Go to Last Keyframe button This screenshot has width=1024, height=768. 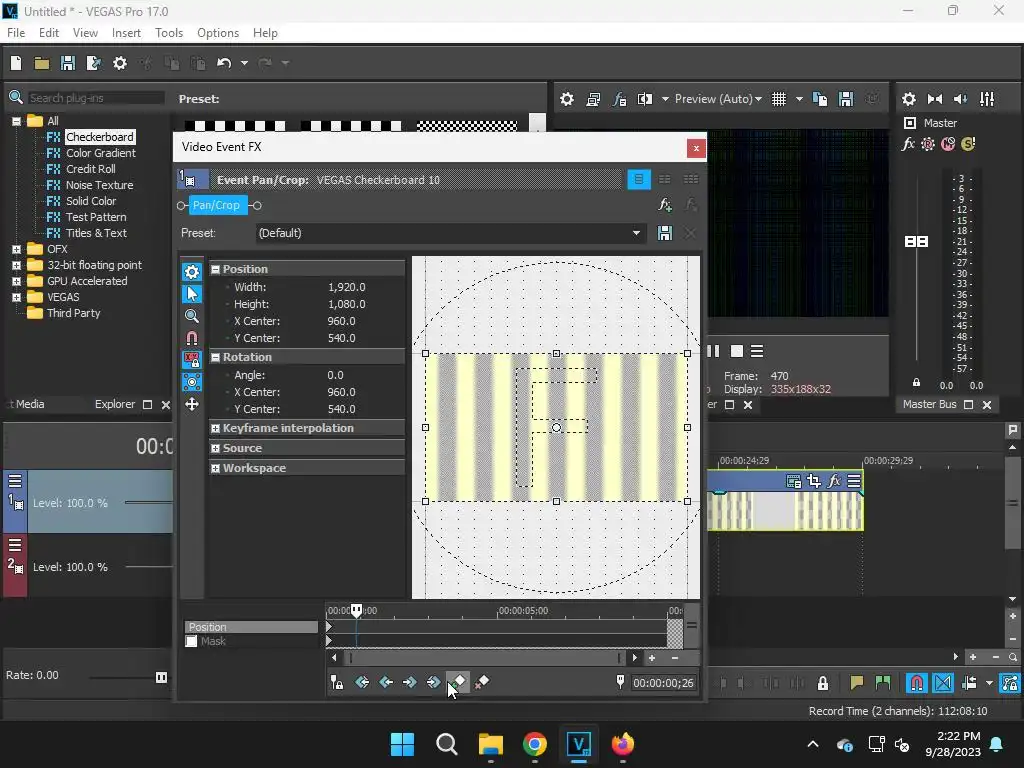pos(434,682)
